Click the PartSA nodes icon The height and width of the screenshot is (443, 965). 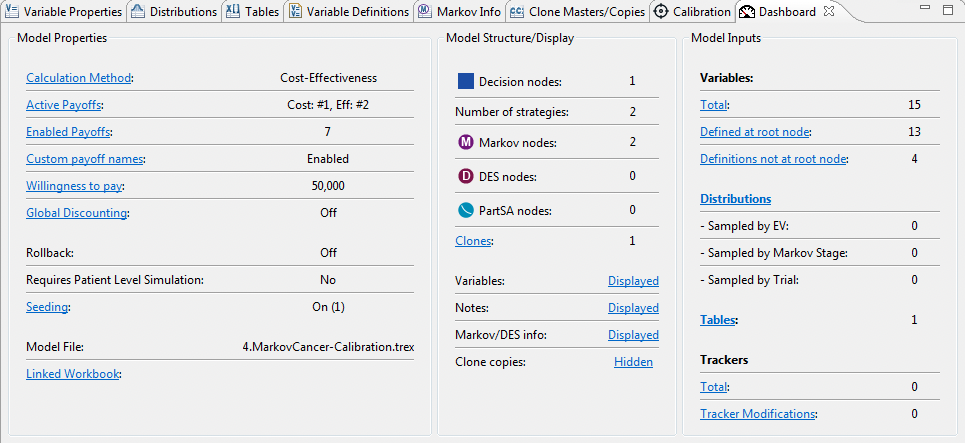click(x=466, y=210)
